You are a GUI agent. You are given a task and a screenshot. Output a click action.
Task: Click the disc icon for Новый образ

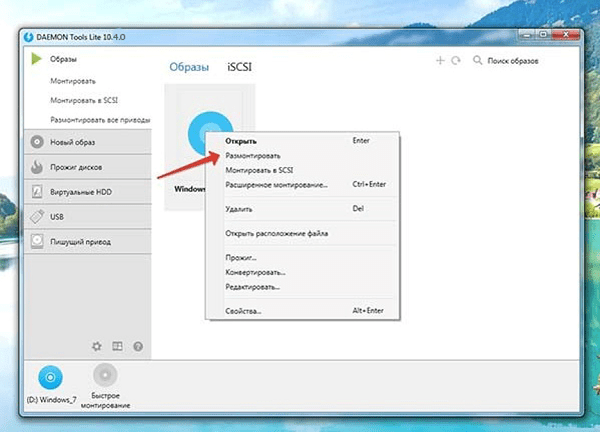(x=37, y=142)
